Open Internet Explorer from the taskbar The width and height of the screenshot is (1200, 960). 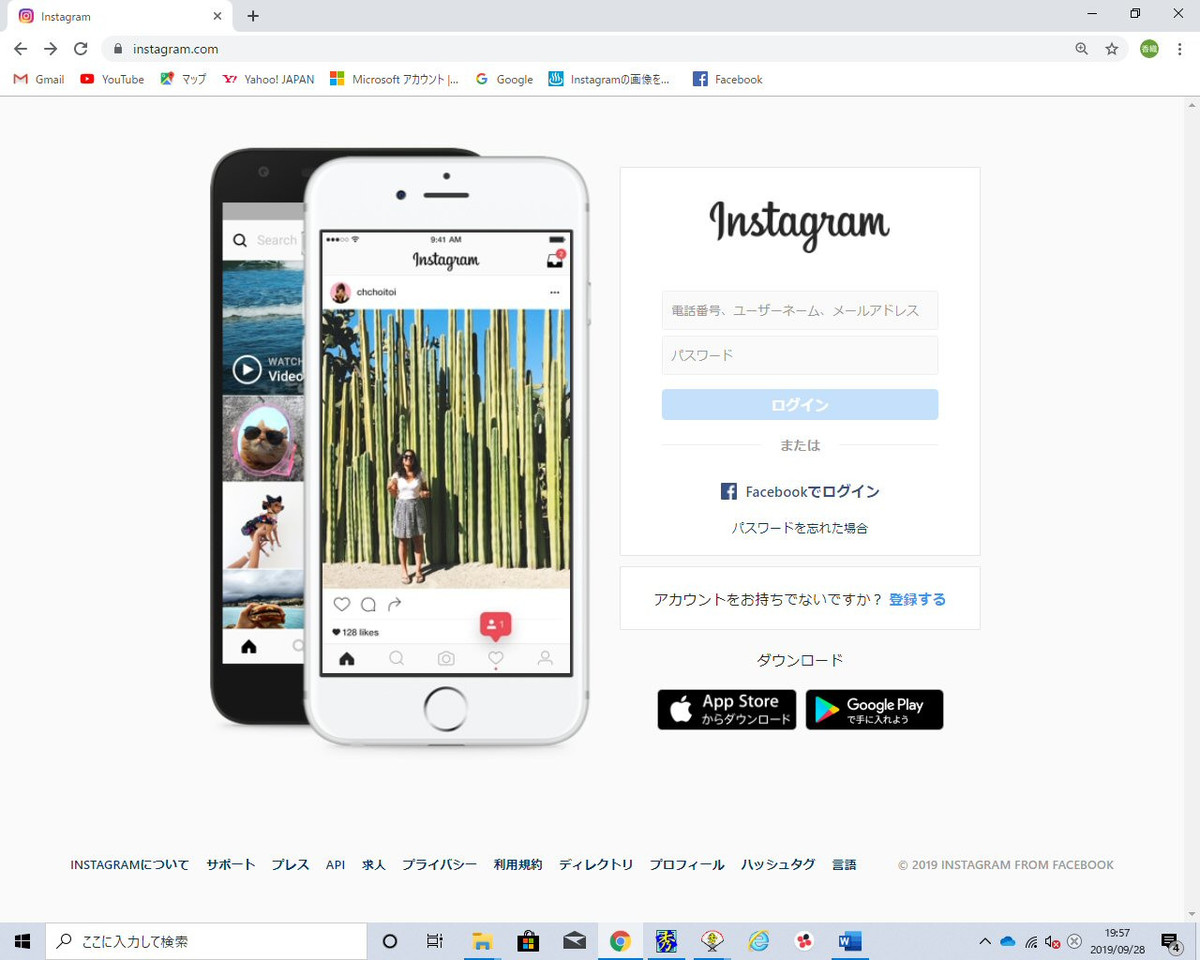[759, 941]
